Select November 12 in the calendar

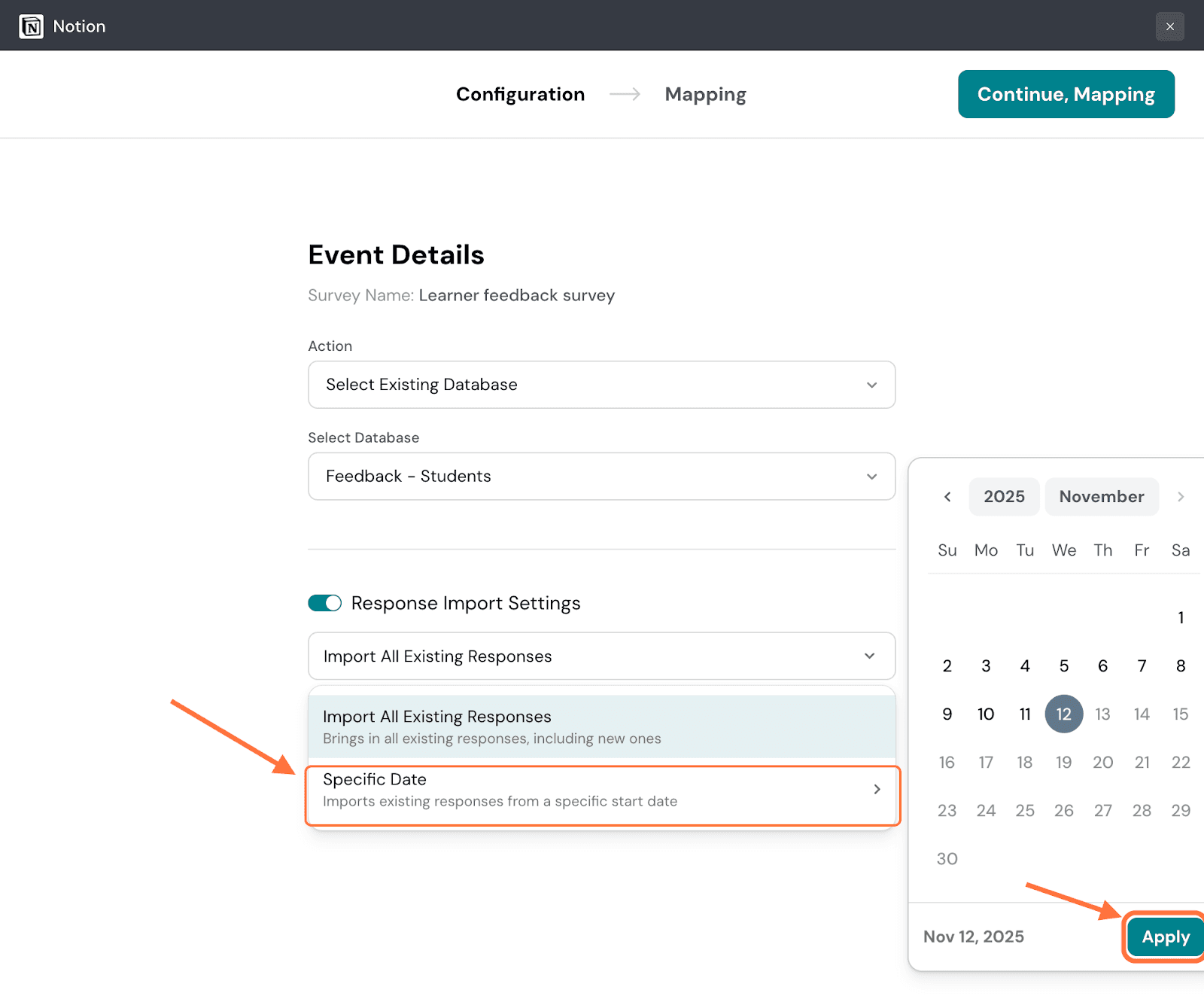1063,714
